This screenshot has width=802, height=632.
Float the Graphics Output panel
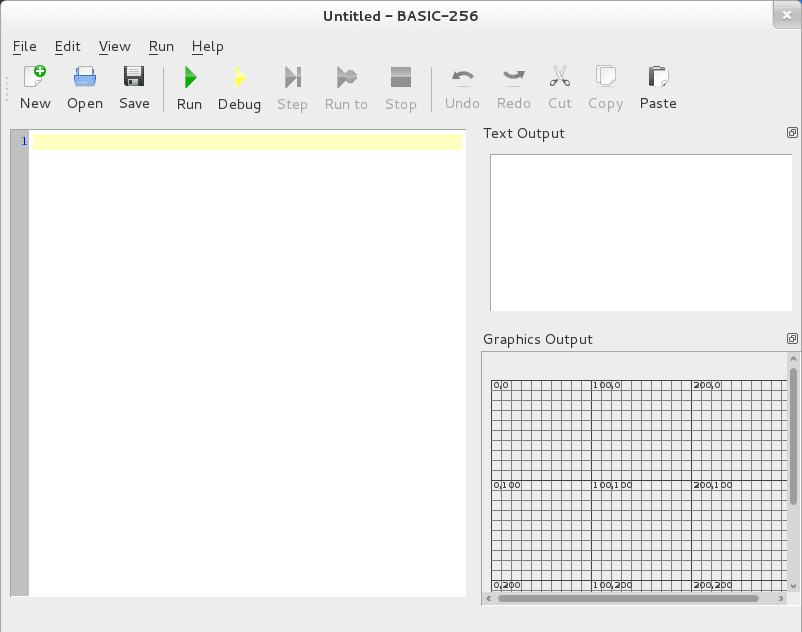tap(792, 338)
